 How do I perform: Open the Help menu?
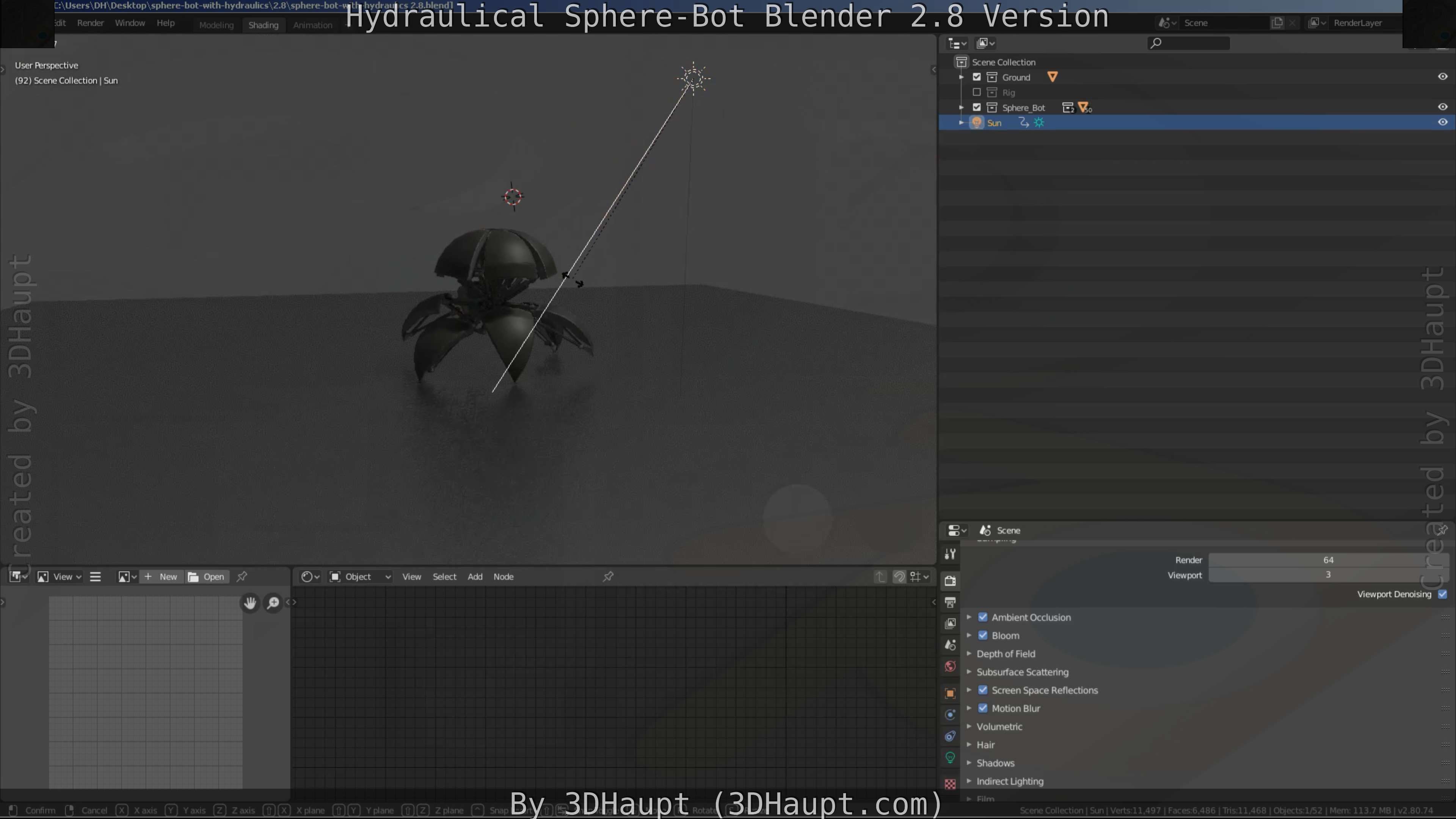[x=166, y=23]
